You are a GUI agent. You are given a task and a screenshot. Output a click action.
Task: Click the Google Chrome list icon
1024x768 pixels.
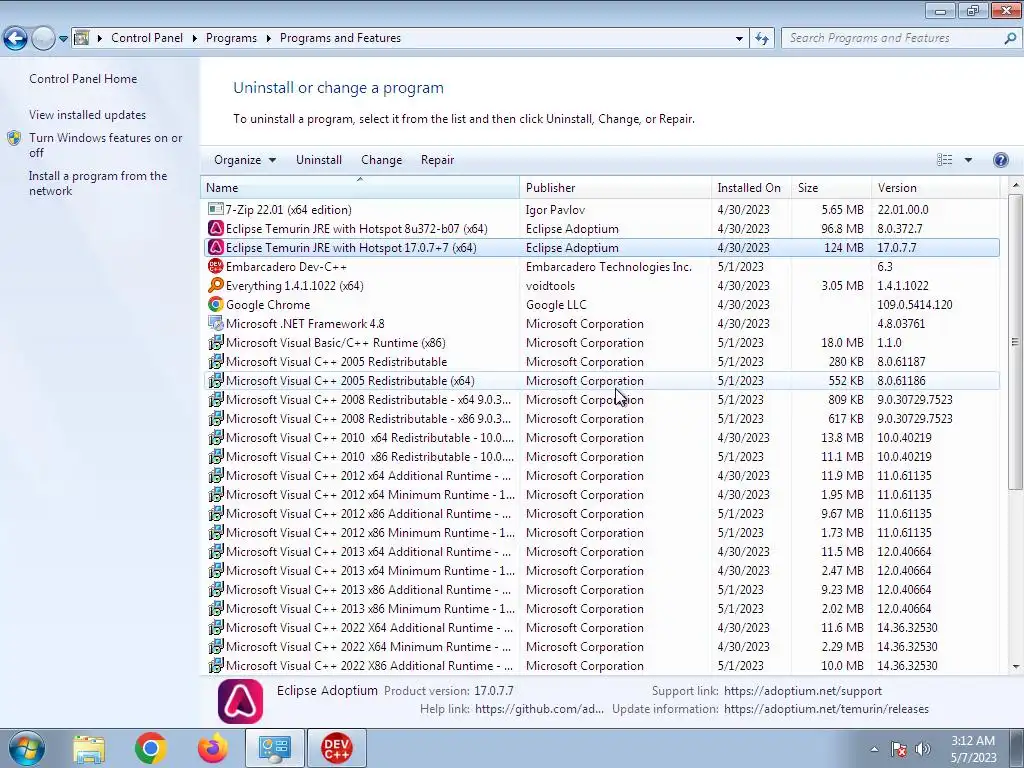click(x=215, y=304)
